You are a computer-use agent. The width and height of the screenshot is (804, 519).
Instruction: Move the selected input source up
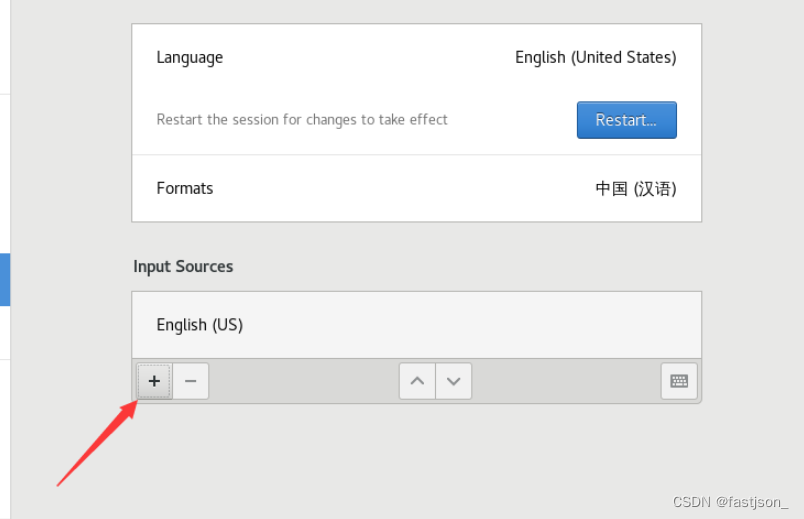pyautogui.click(x=417, y=381)
